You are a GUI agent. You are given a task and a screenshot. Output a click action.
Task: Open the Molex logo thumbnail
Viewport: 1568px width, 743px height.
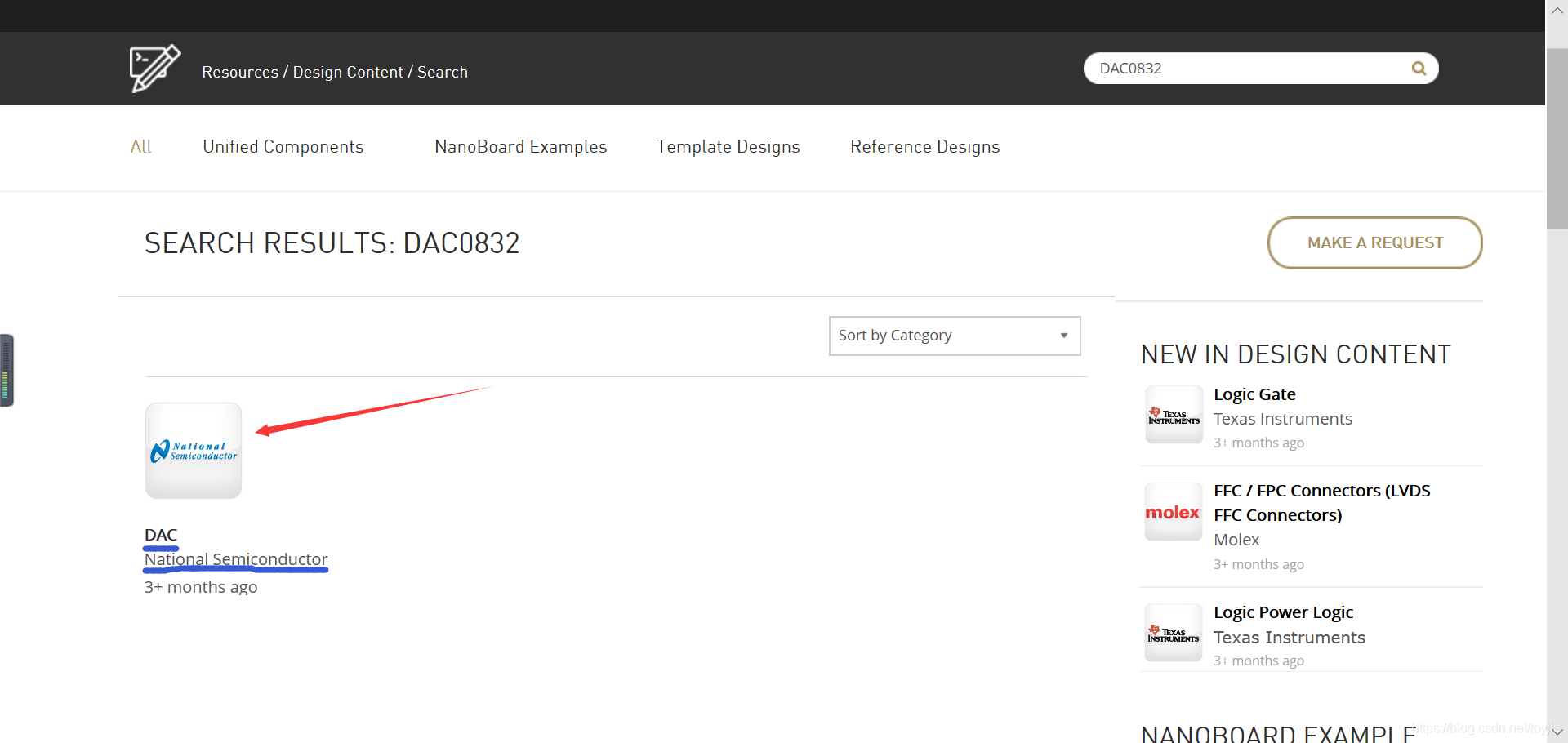pos(1174,512)
